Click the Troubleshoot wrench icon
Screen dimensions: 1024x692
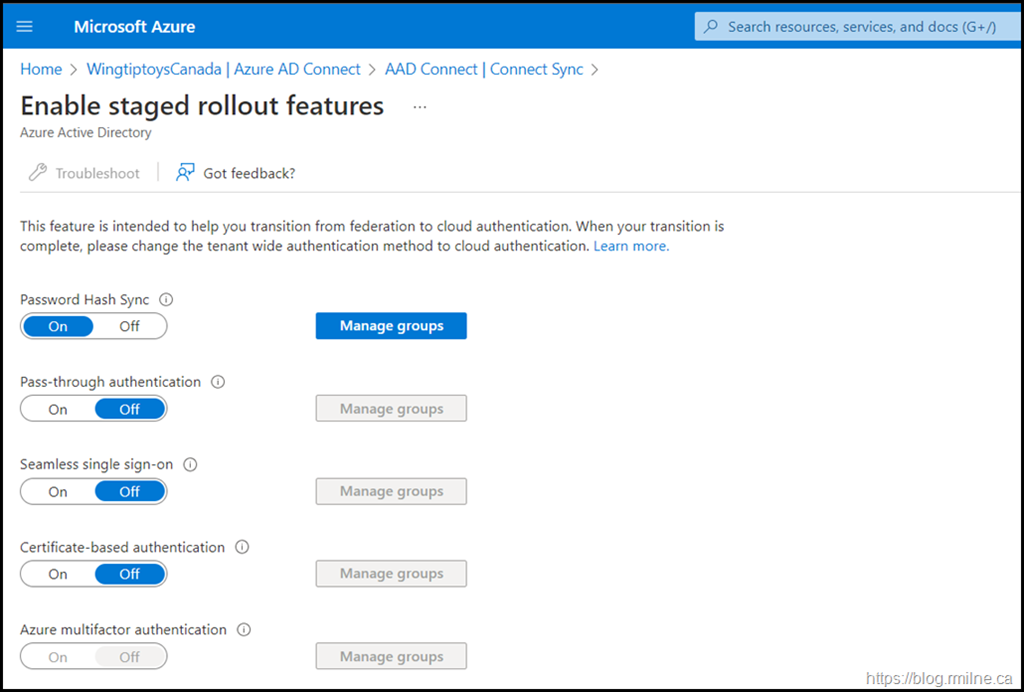pos(38,173)
